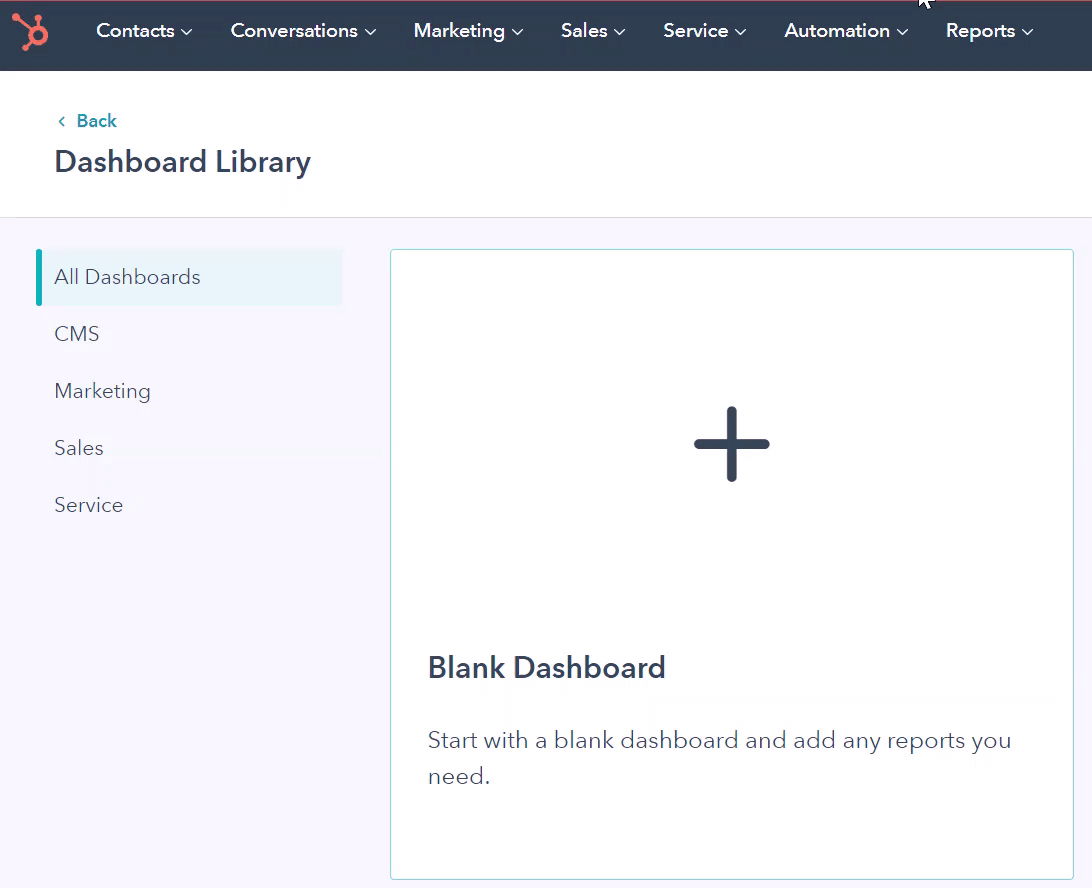The image size is (1092, 888).
Task: Open the Contacts menu
Action: coord(136,31)
